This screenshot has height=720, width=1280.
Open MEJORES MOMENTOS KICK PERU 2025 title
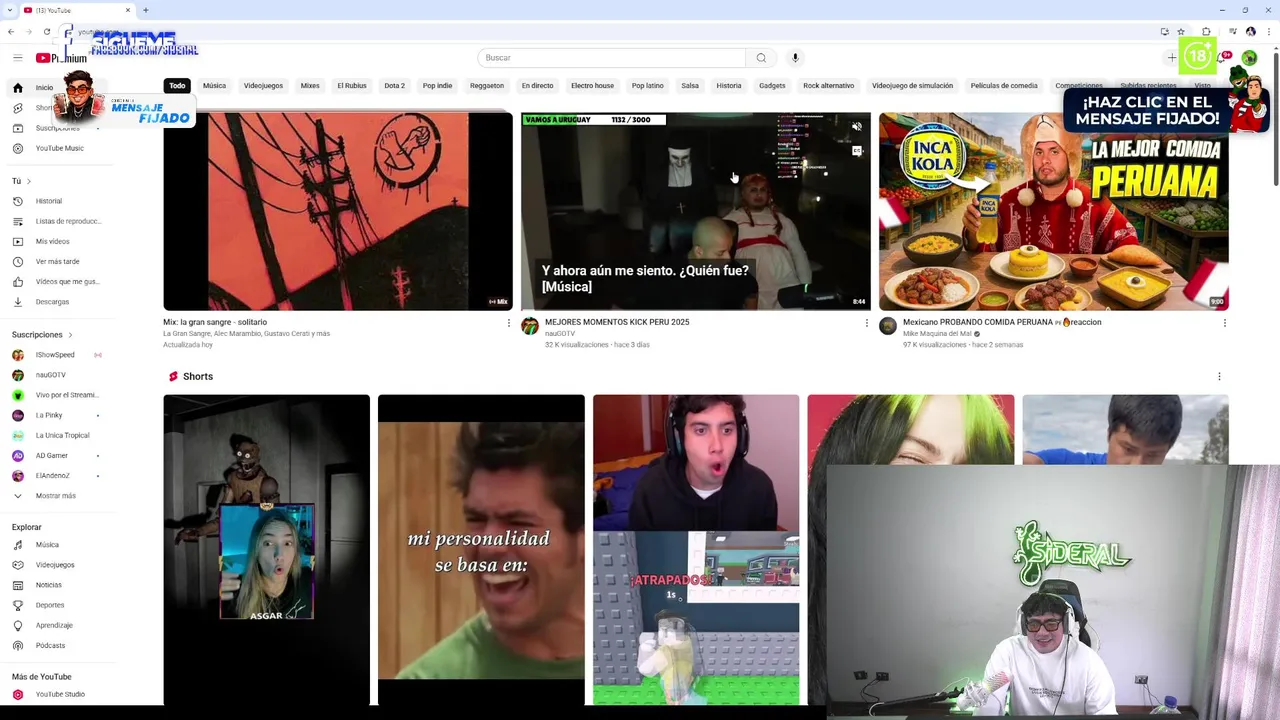coord(617,322)
